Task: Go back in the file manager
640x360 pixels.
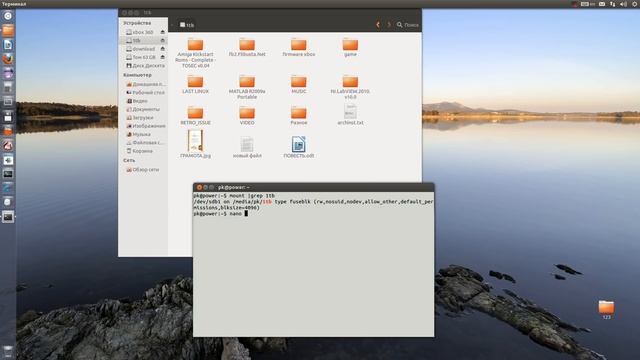Action: point(378,25)
